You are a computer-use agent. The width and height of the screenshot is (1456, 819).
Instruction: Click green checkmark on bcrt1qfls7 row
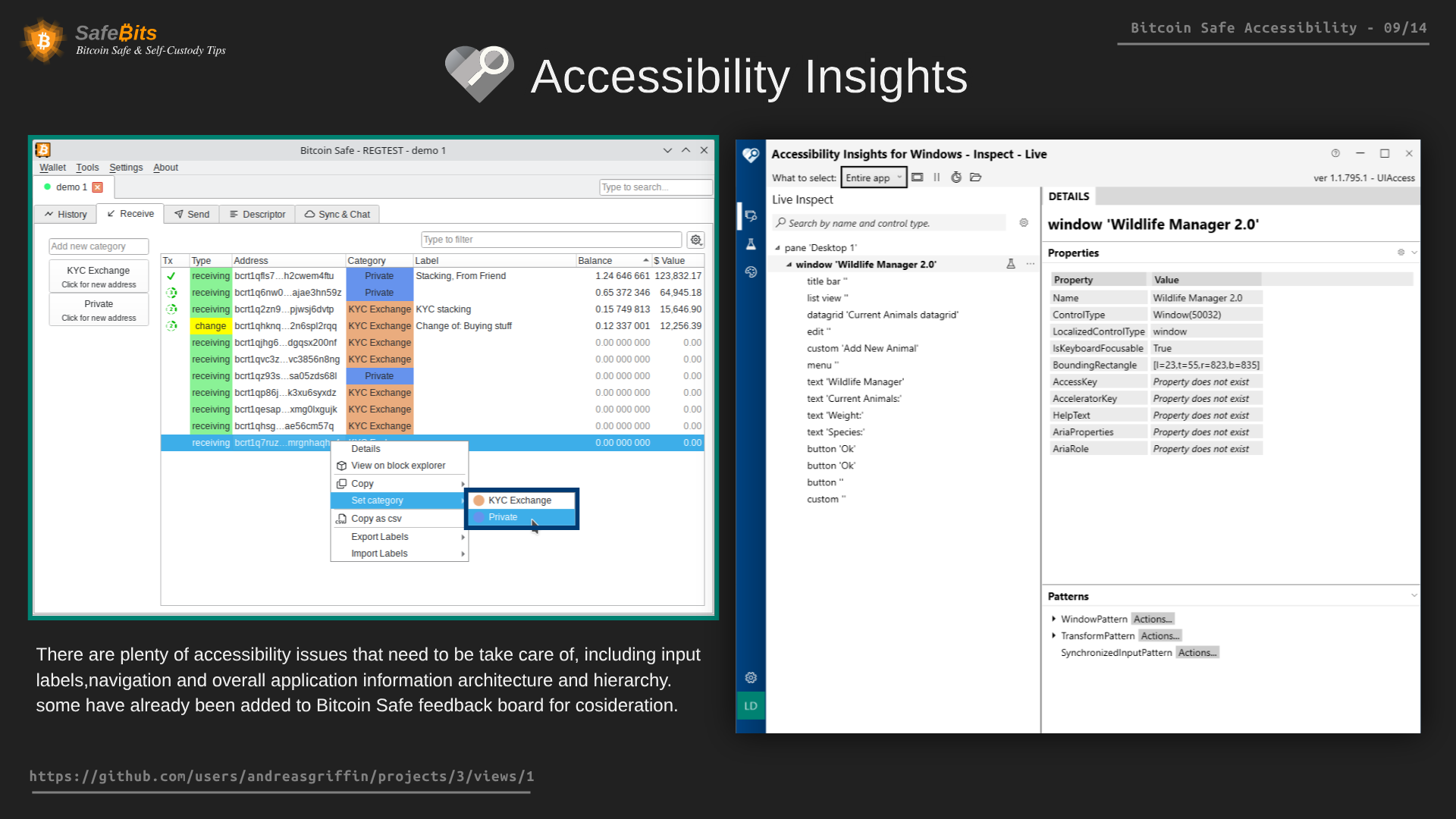[171, 276]
